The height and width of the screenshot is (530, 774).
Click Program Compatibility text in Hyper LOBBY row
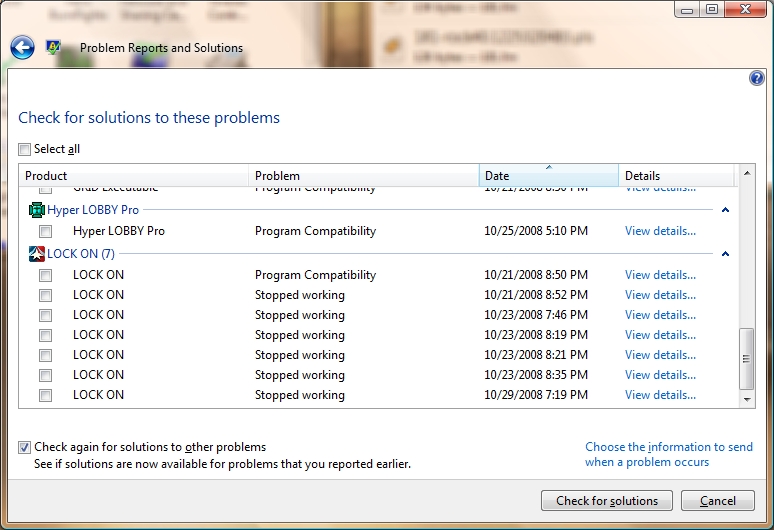click(x=315, y=231)
